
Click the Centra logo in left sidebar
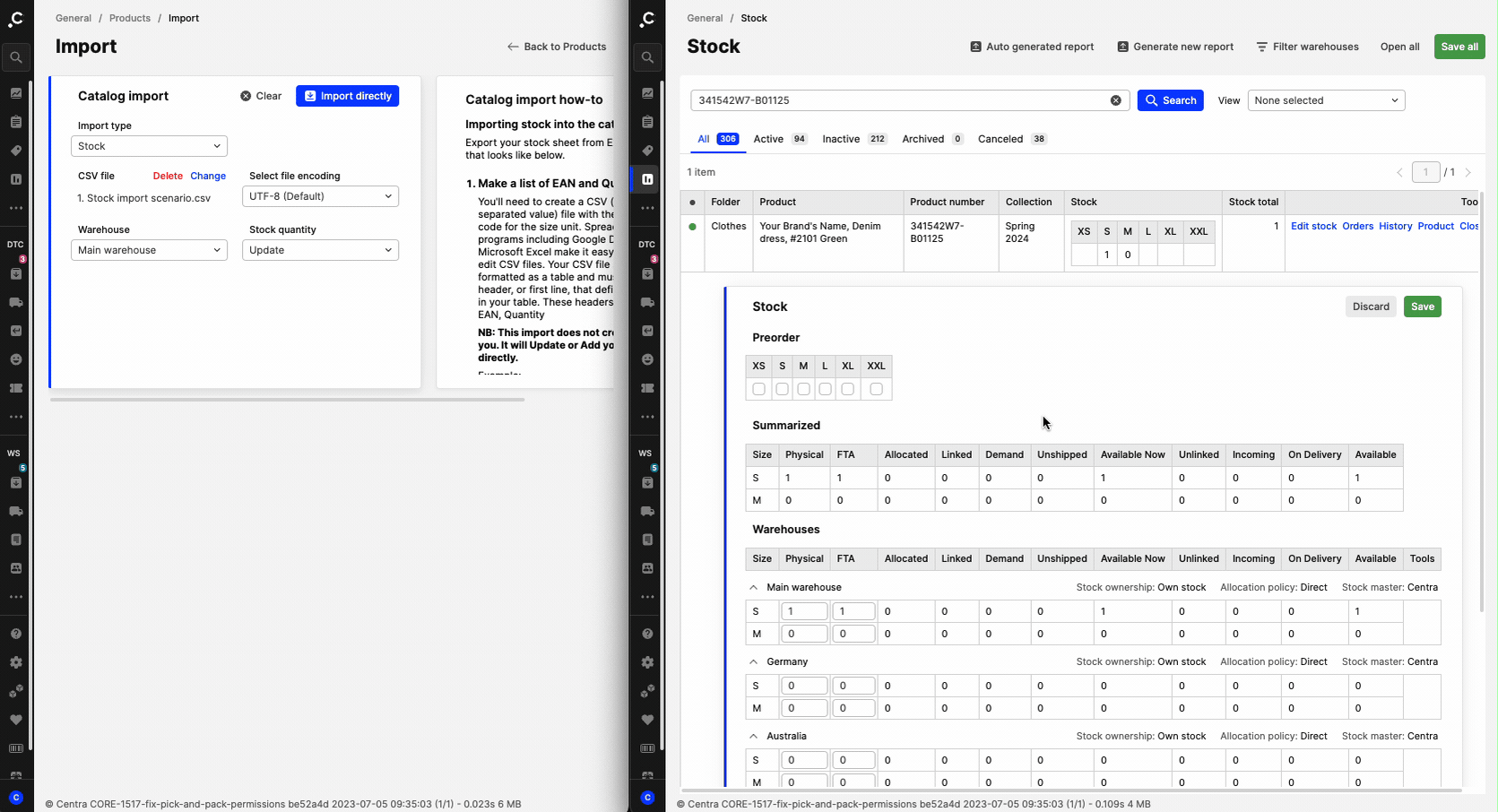pyautogui.click(x=16, y=19)
